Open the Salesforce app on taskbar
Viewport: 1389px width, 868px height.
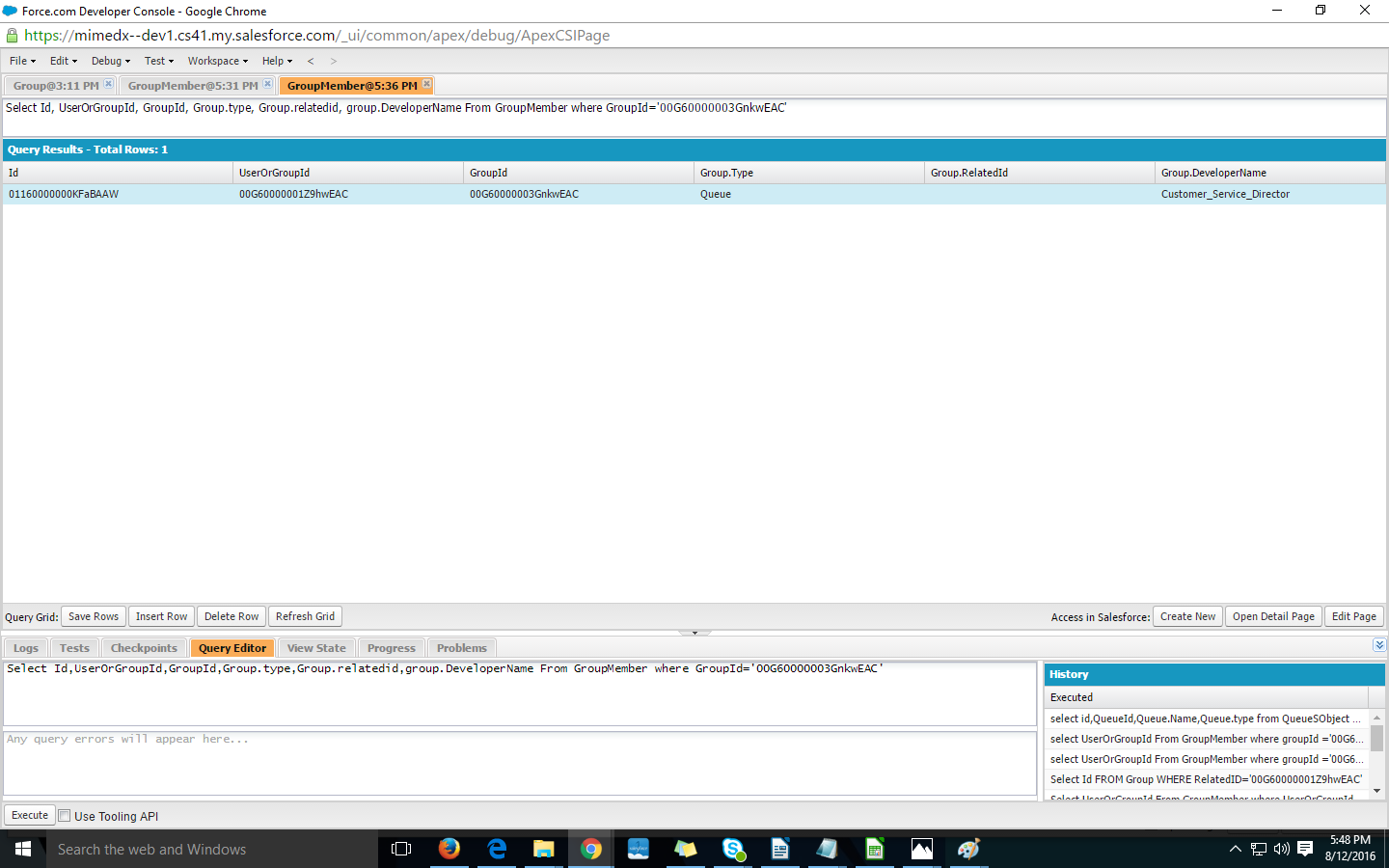639,849
